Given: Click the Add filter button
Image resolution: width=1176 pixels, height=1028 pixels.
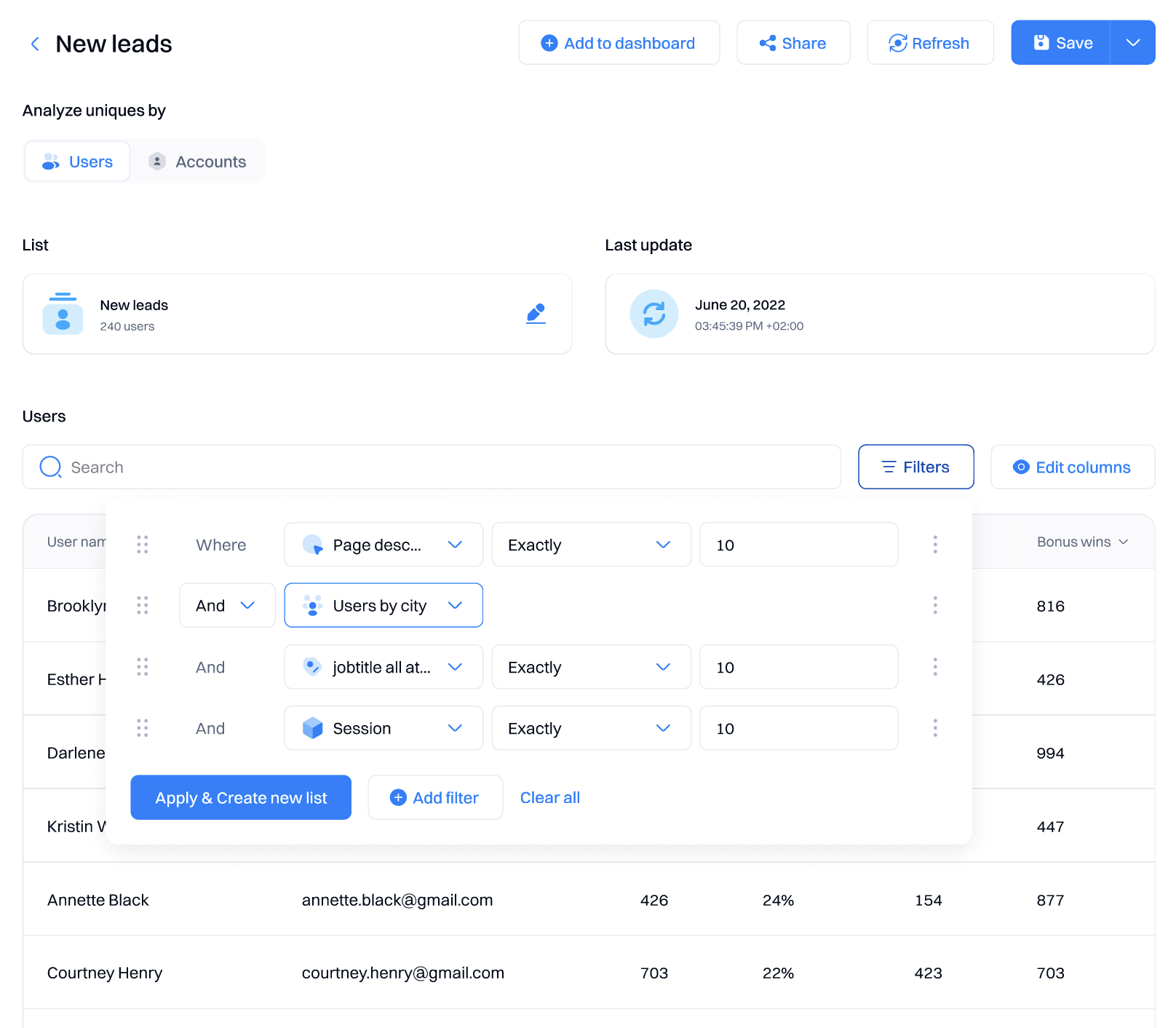Looking at the screenshot, I should (435, 797).
